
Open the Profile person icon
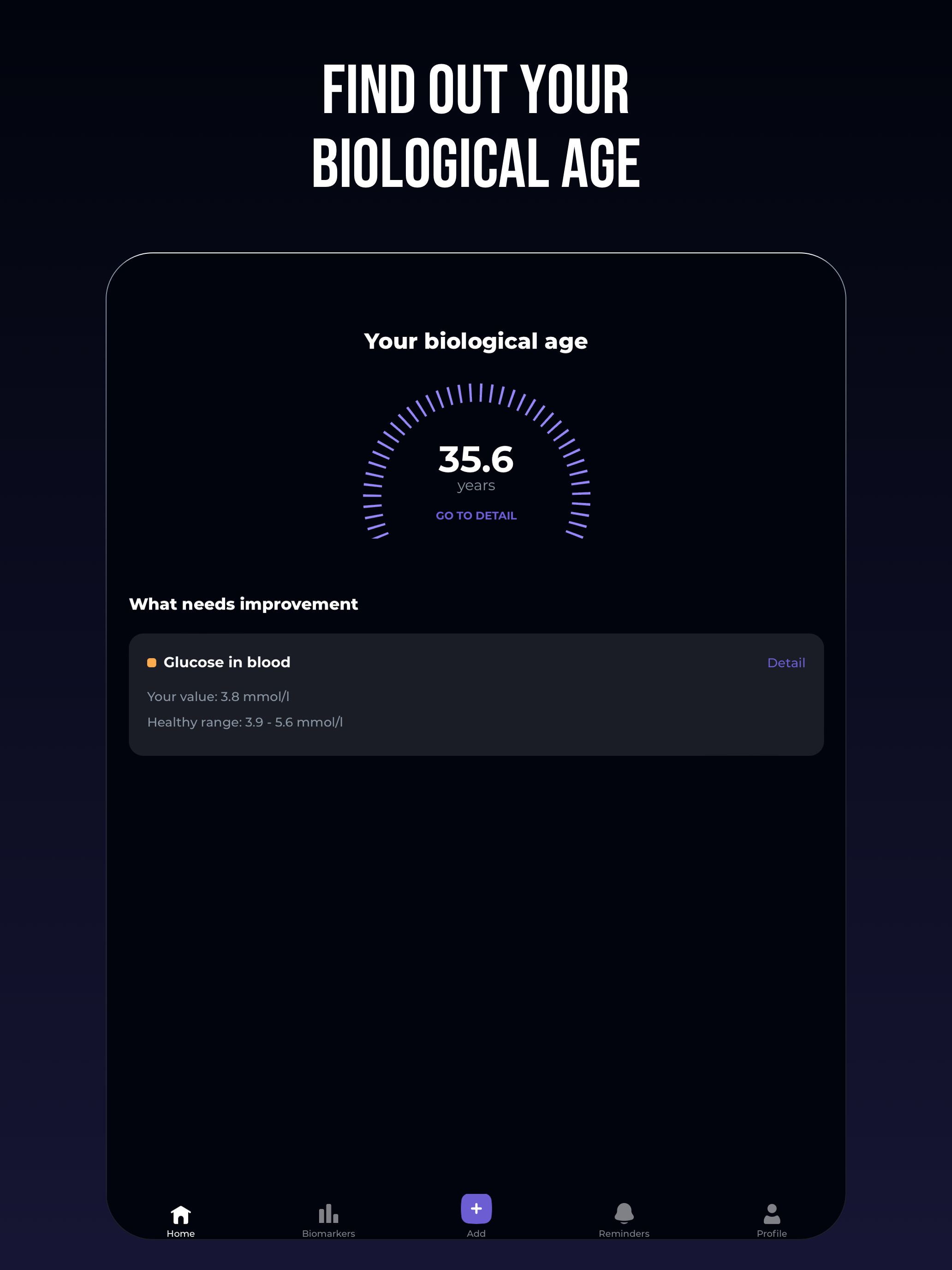pos(772,1214)
